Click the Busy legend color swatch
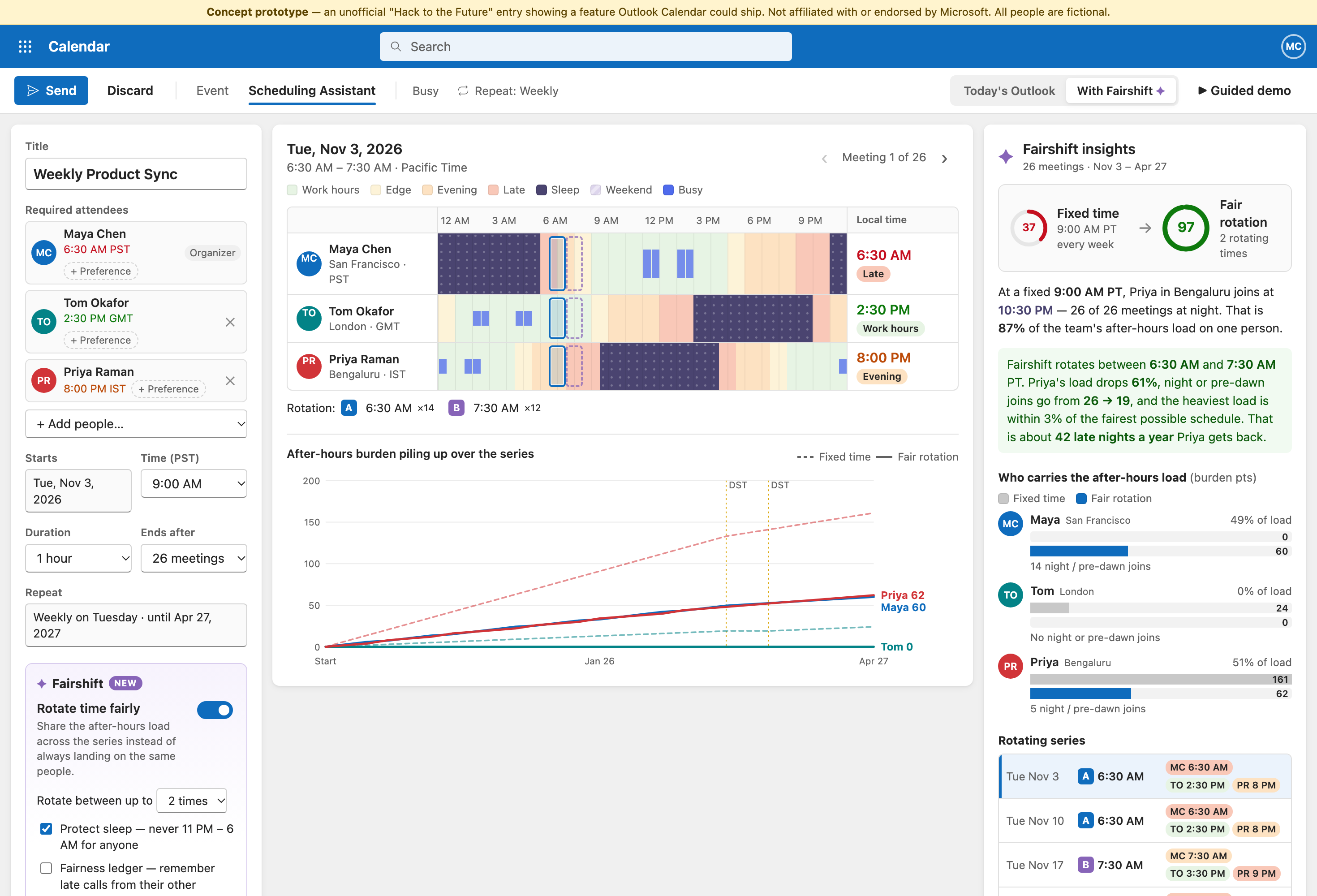This screenshot has height=896, width=1317. click(x=668, y=190)
